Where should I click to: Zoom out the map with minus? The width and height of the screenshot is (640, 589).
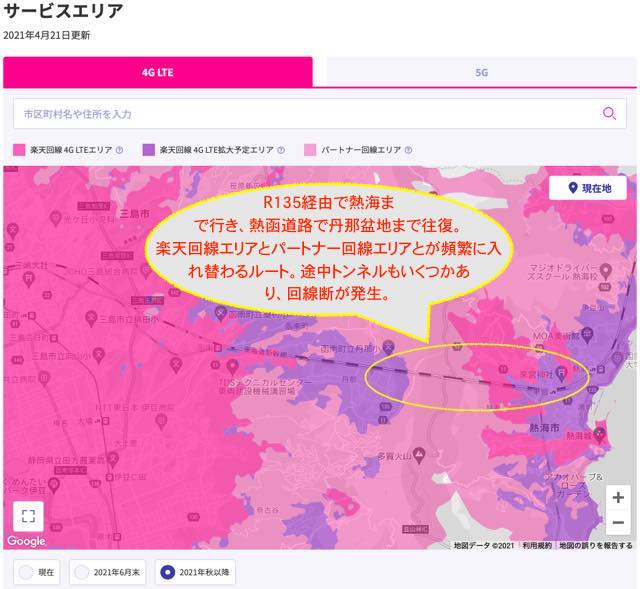618,522
